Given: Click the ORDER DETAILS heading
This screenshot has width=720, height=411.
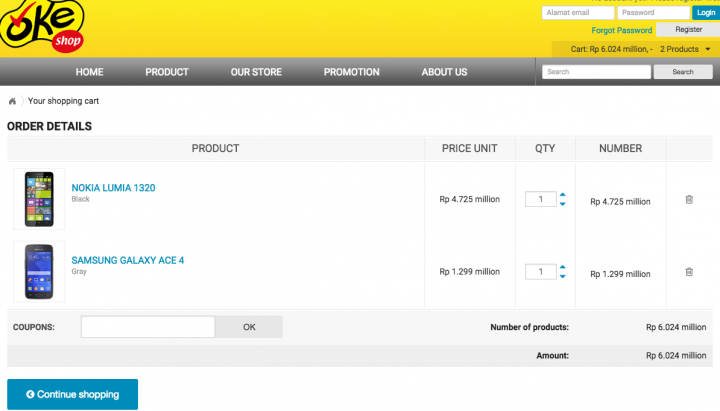Looking at the screenshot, I should (50, 126).
